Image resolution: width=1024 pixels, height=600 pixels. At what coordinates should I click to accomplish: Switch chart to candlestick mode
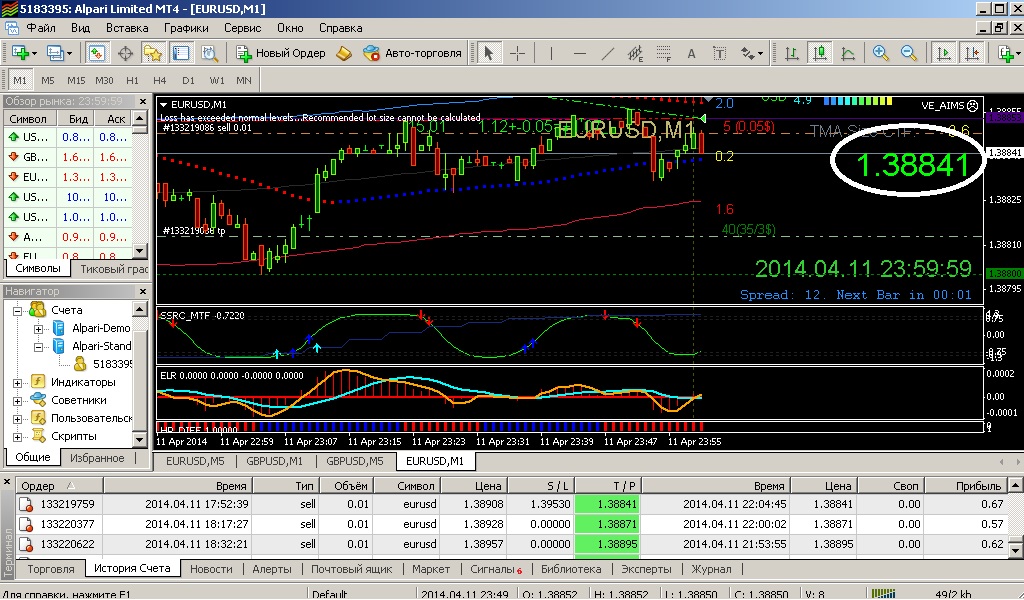click(820, 54)
